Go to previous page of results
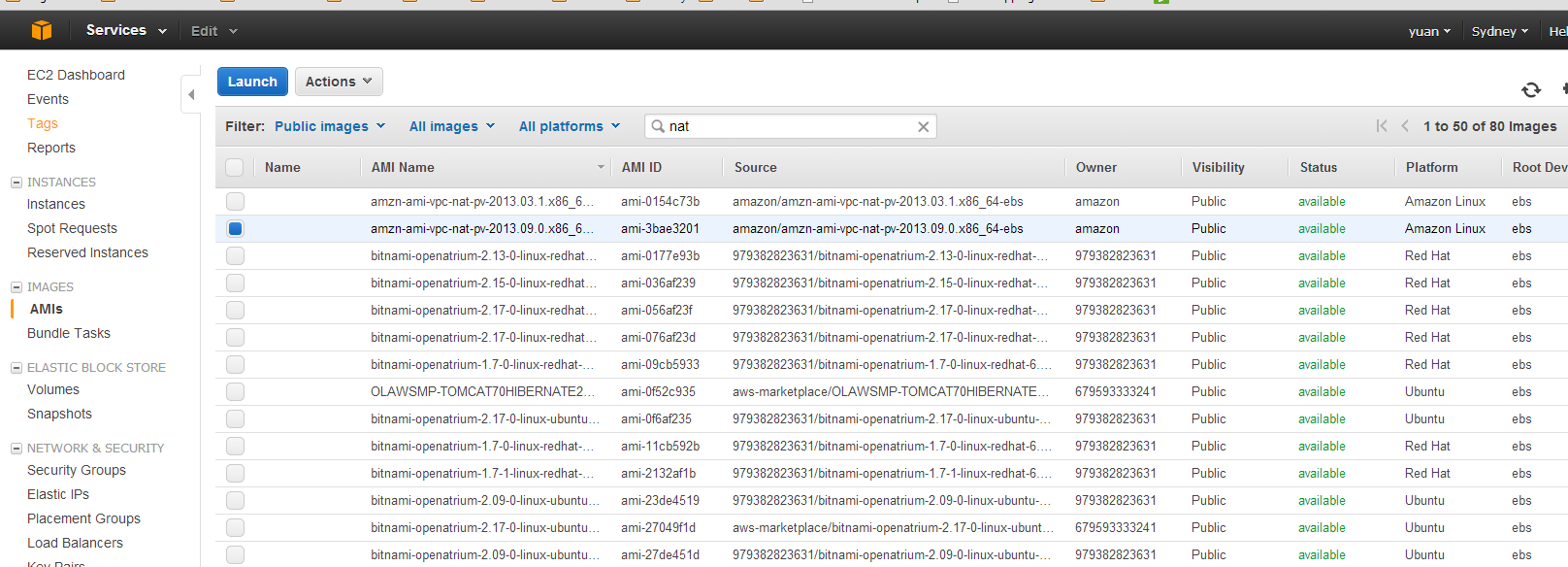Viewport: 1568px width, 567px height. click(x=1405, y=126)
